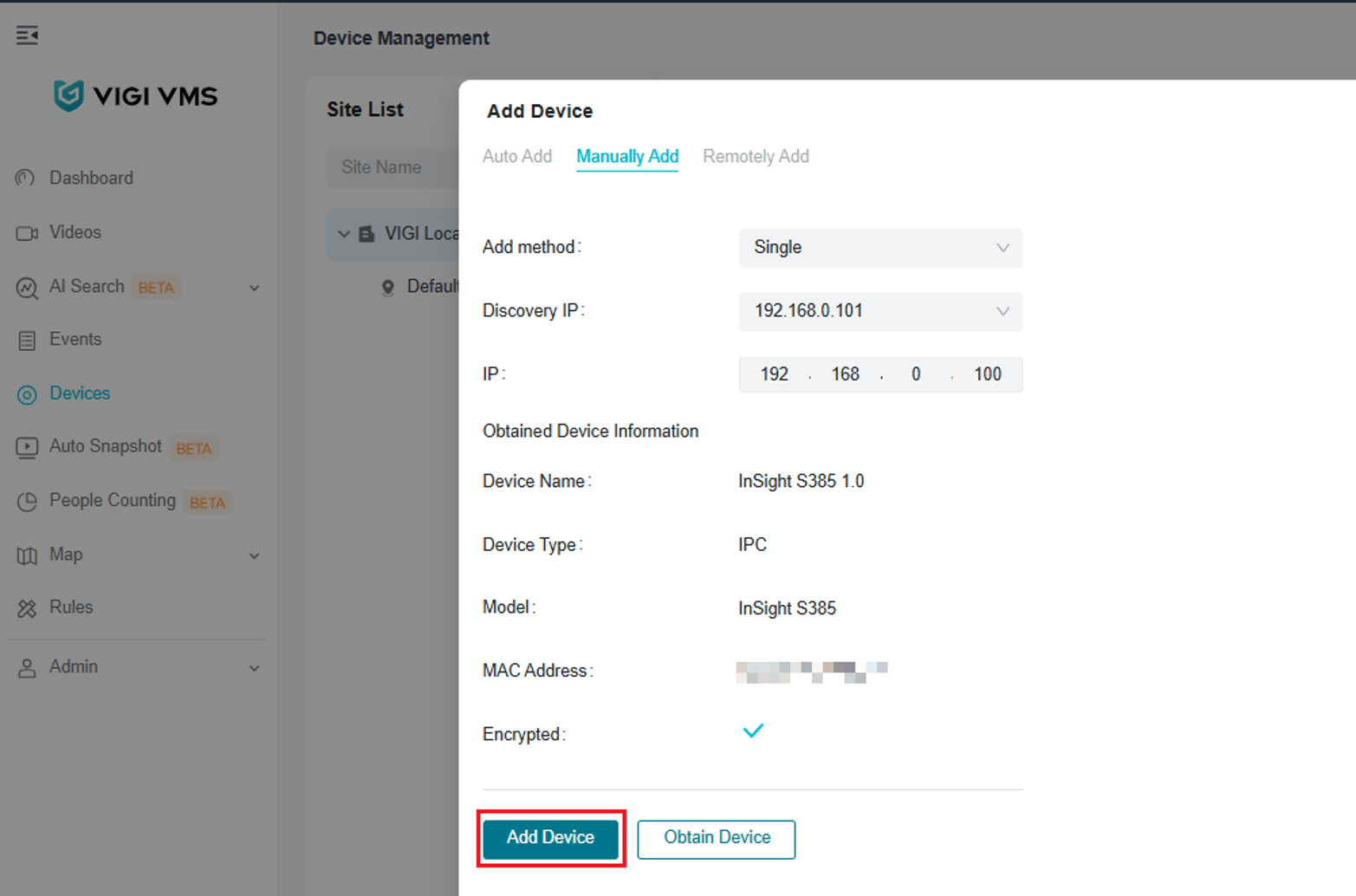This screenshot has height=896, width=1356.
Task: Click the VIGI VMS shield logo
Action: click(x=68, y=95)
